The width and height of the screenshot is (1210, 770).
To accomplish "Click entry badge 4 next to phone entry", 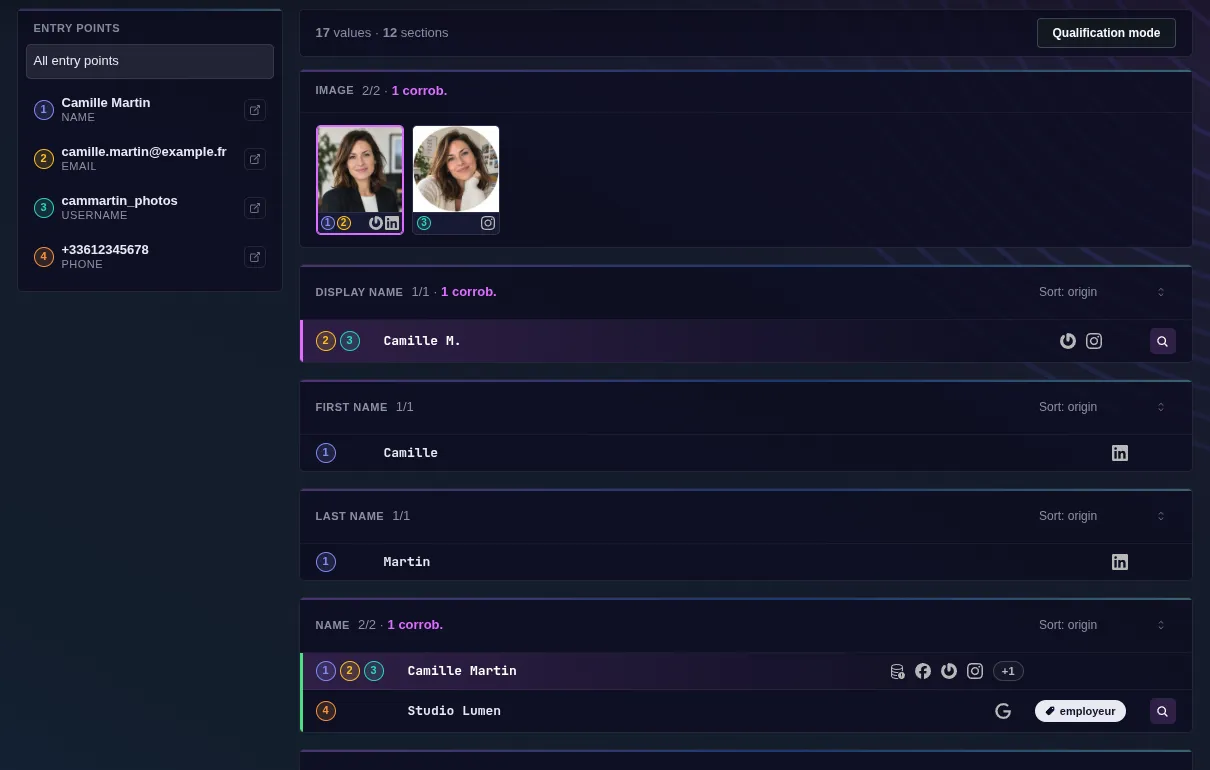I will (44, 257).
